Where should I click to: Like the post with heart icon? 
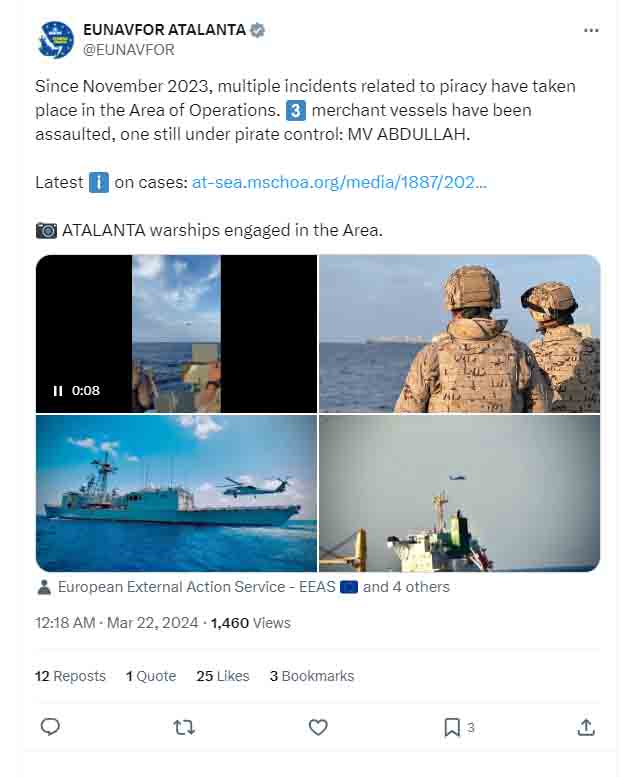click(318, 727)
